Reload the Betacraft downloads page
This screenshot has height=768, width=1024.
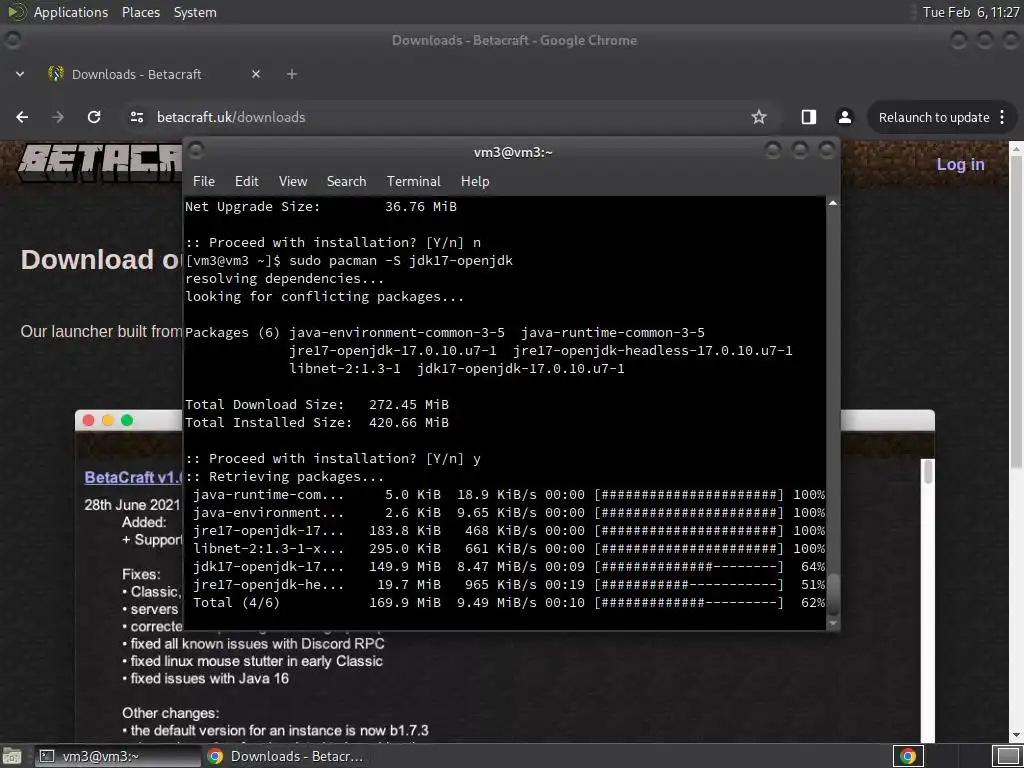(94, 117)
